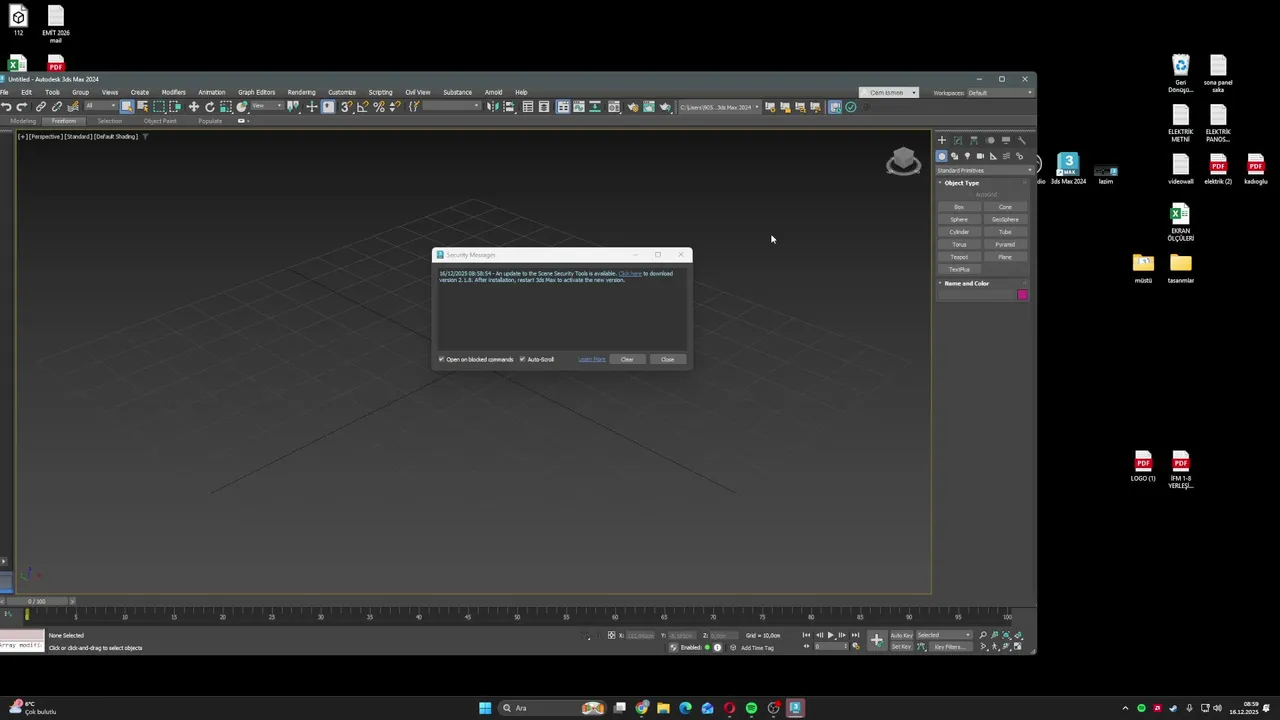Screen dimensions: 1280x720
Task: Follow Click here link to download update
Action: (630, 273)
